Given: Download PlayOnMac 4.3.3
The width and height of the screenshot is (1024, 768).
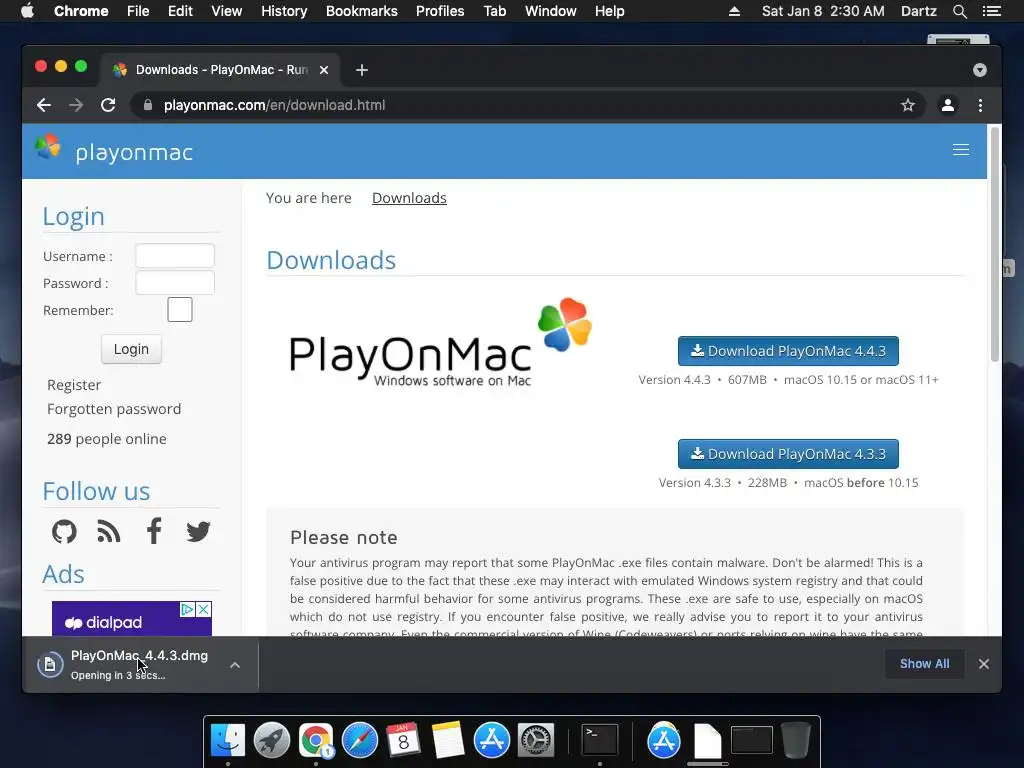Looking at the screenshot, I should tap(788, 454).
